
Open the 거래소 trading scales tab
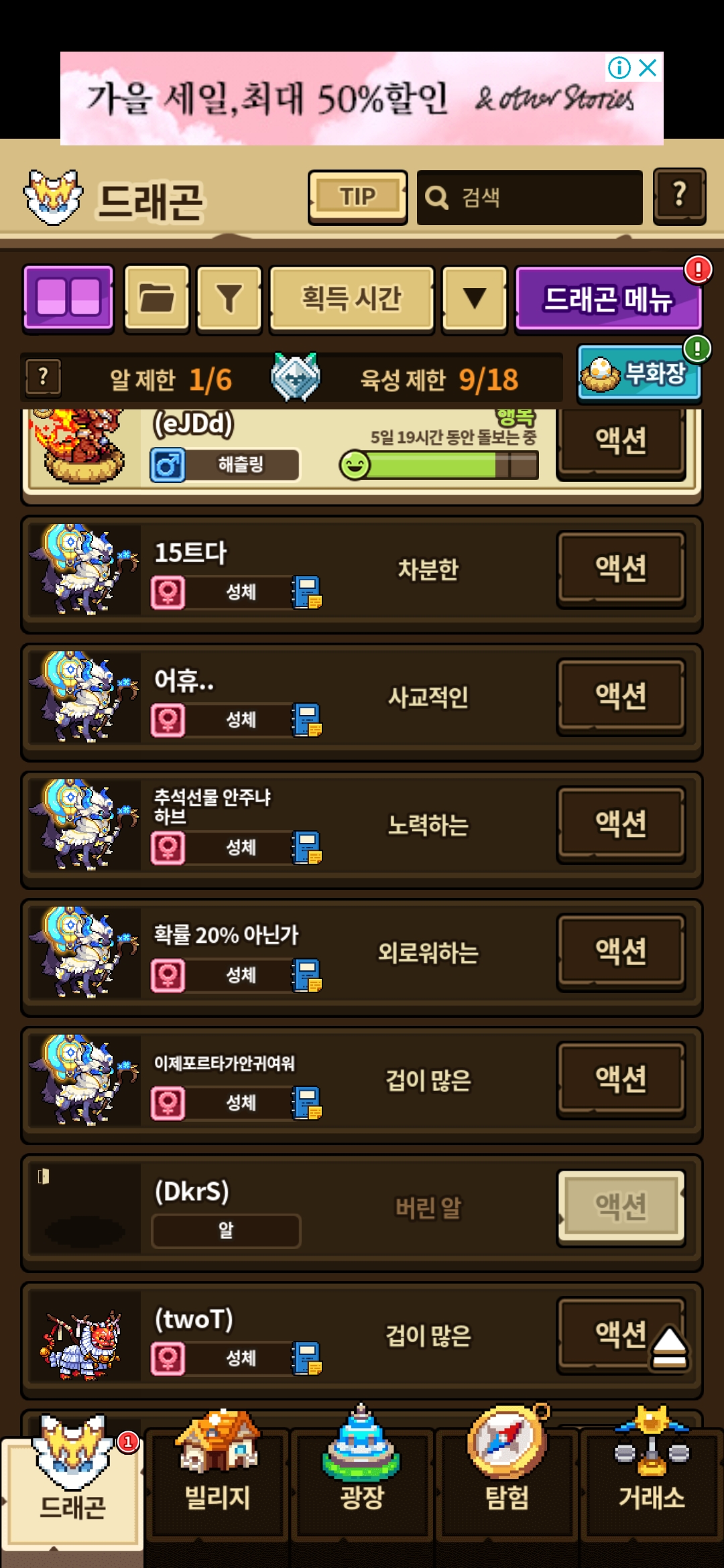[652, 1474]
